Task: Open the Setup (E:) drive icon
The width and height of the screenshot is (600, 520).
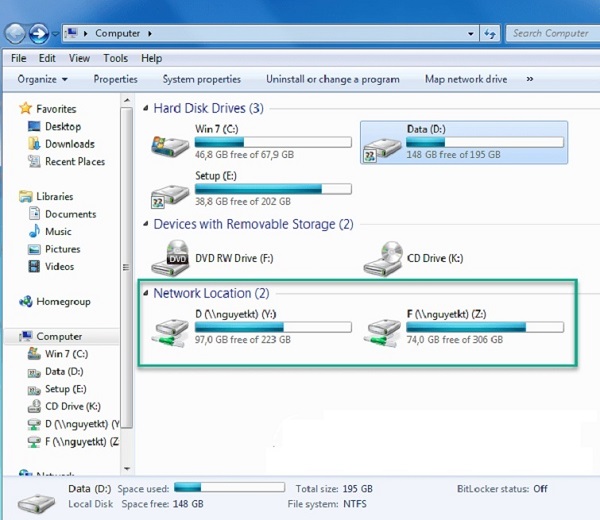Action: [x=168, y=189]
